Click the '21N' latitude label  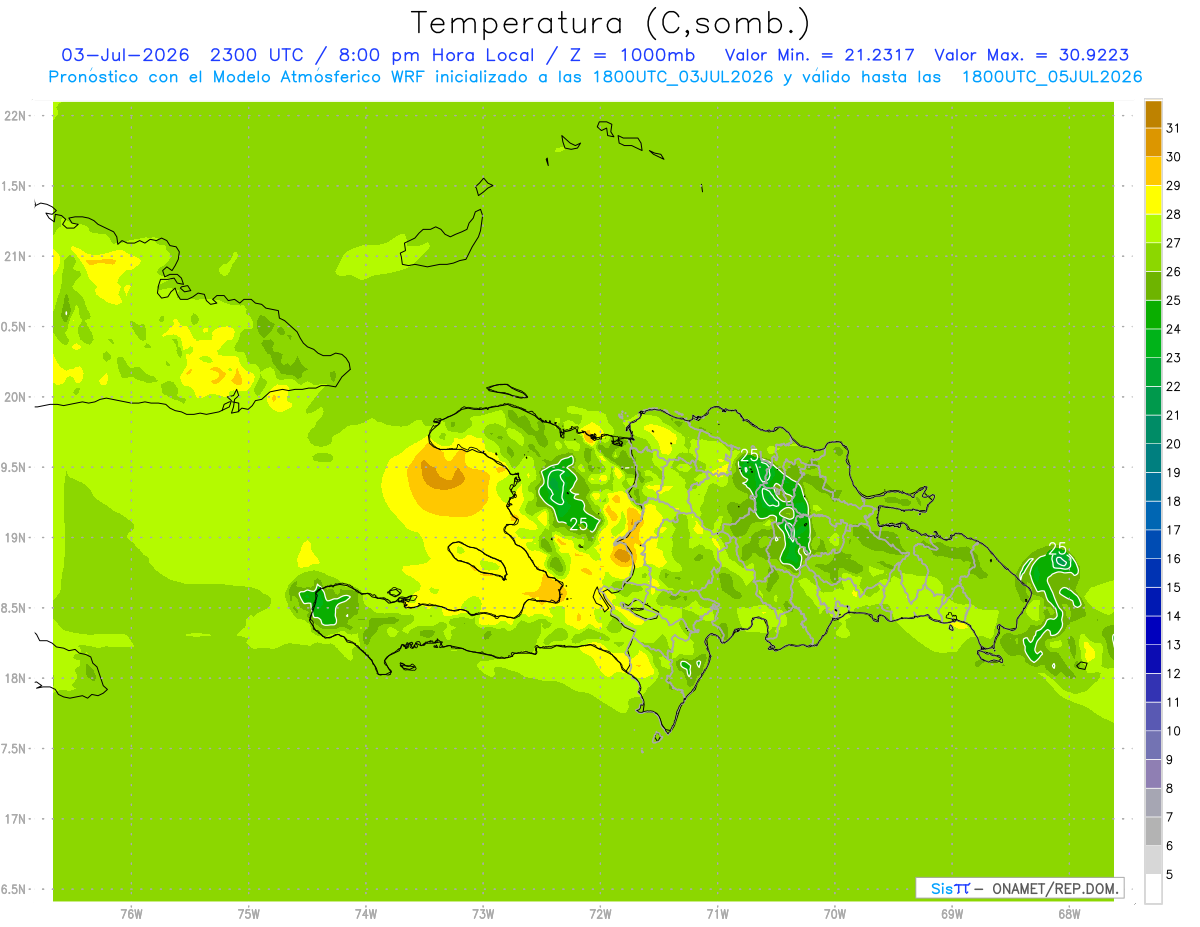point(15,256)
